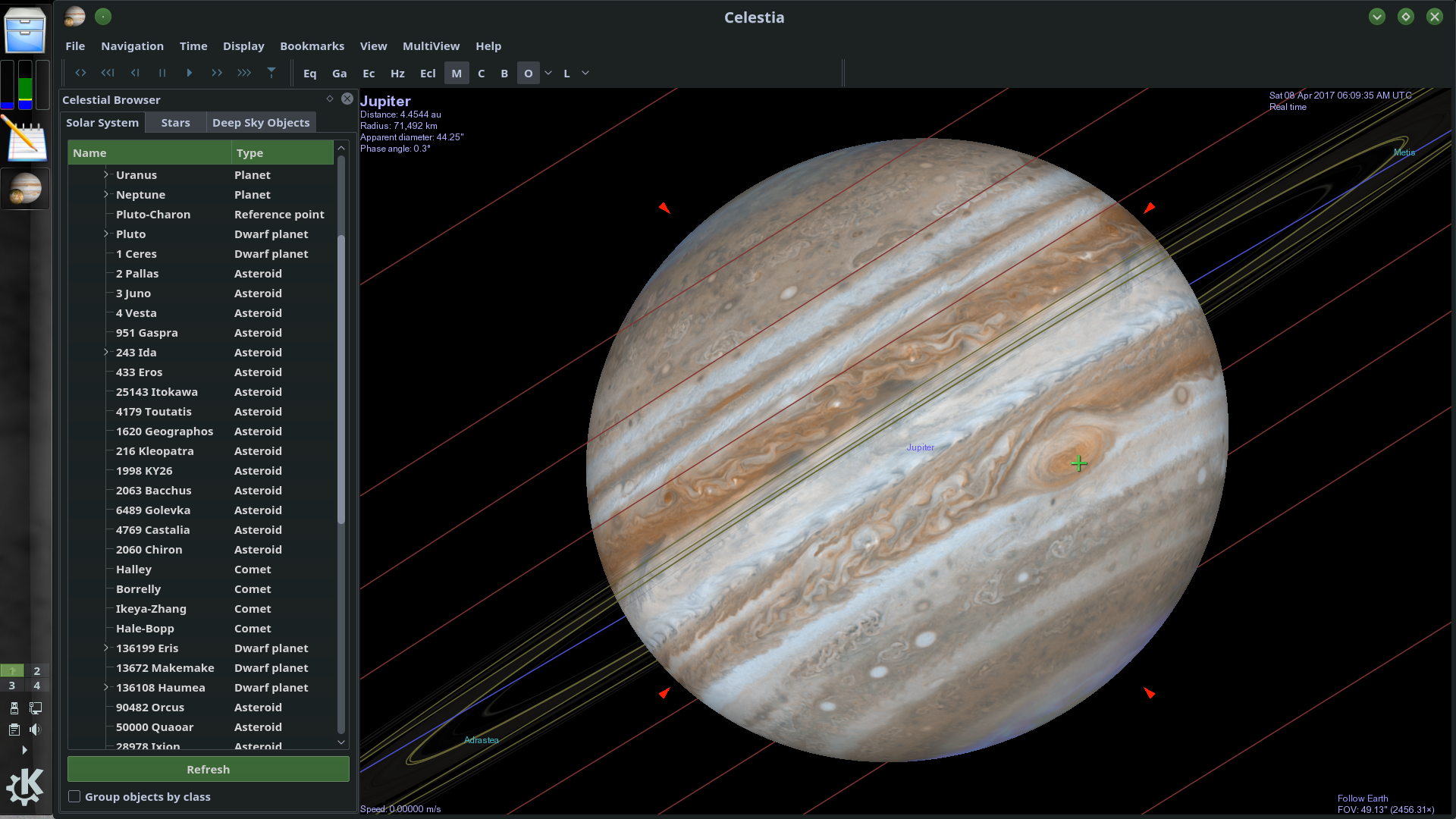Image resolution: width=1456 pixels, height=819 pixels.
Task: Click the browser list vertical scrollbar handle
Action: [341, 379]
